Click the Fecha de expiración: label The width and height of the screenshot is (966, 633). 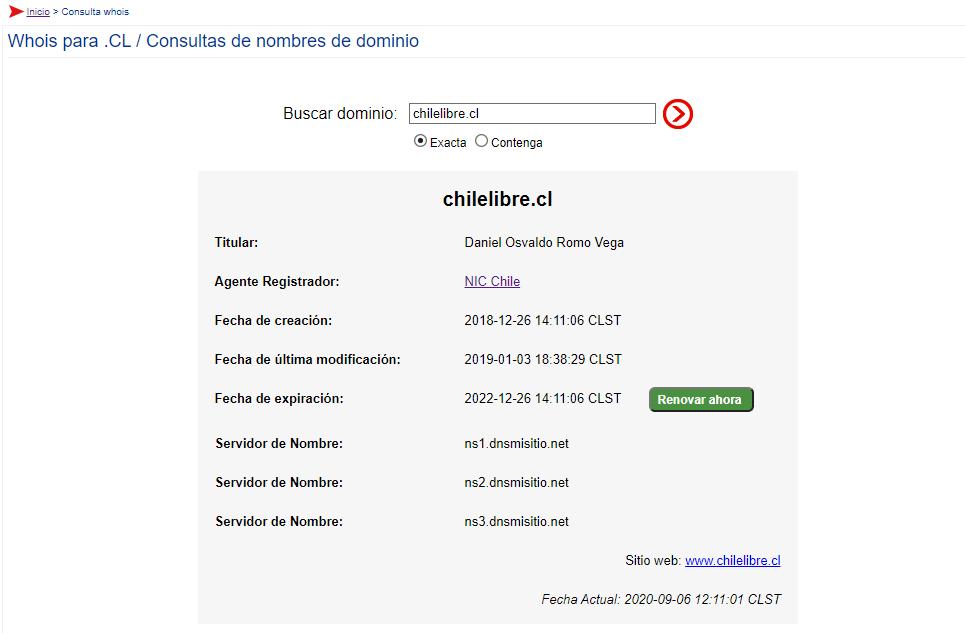point(279,399)
